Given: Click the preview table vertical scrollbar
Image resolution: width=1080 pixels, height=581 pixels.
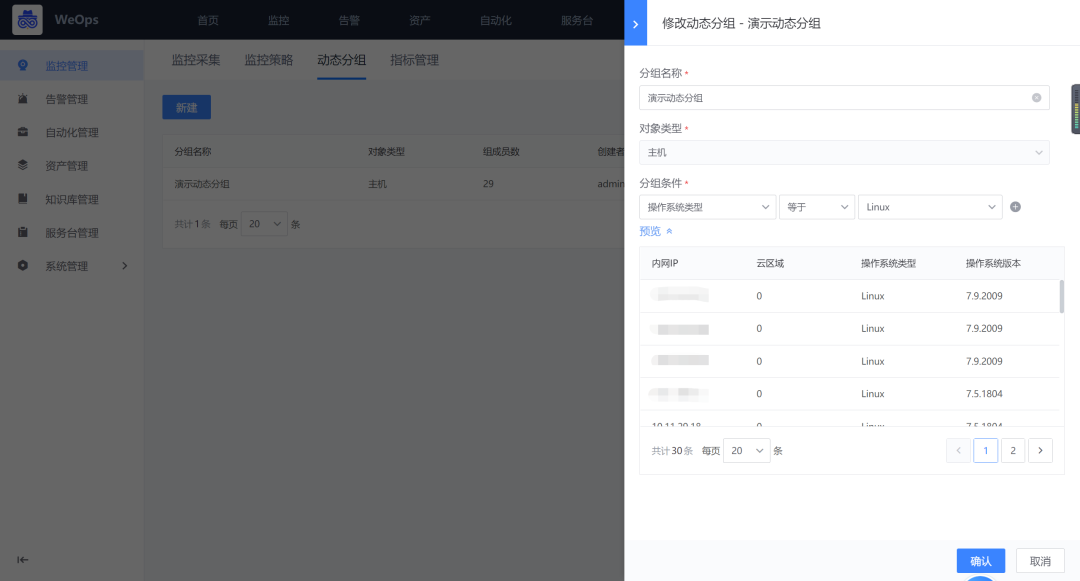Looking at the screenshot, I should [x=1061, y=295].
